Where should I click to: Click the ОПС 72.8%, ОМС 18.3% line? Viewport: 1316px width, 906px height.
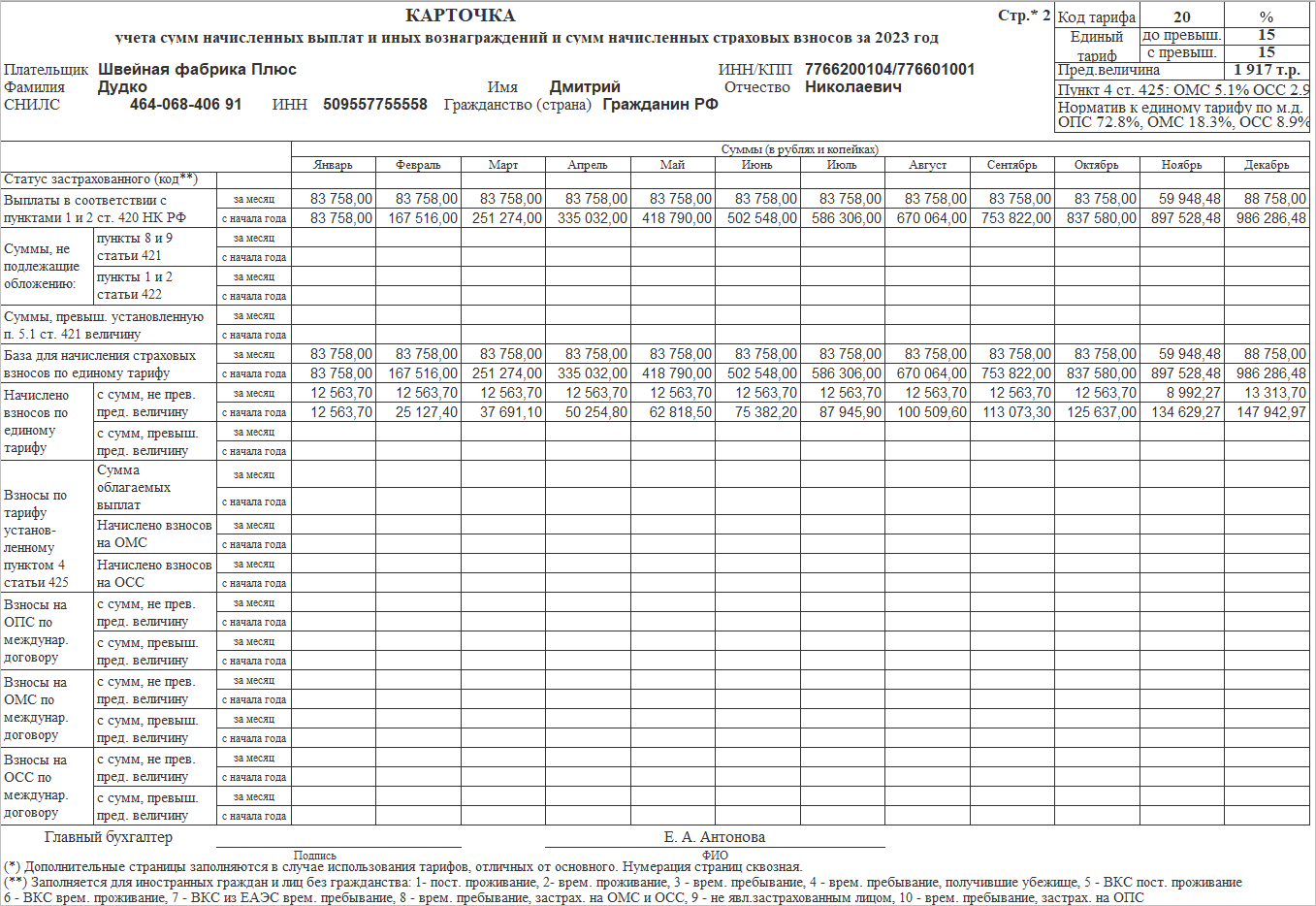coord(1183,122)
